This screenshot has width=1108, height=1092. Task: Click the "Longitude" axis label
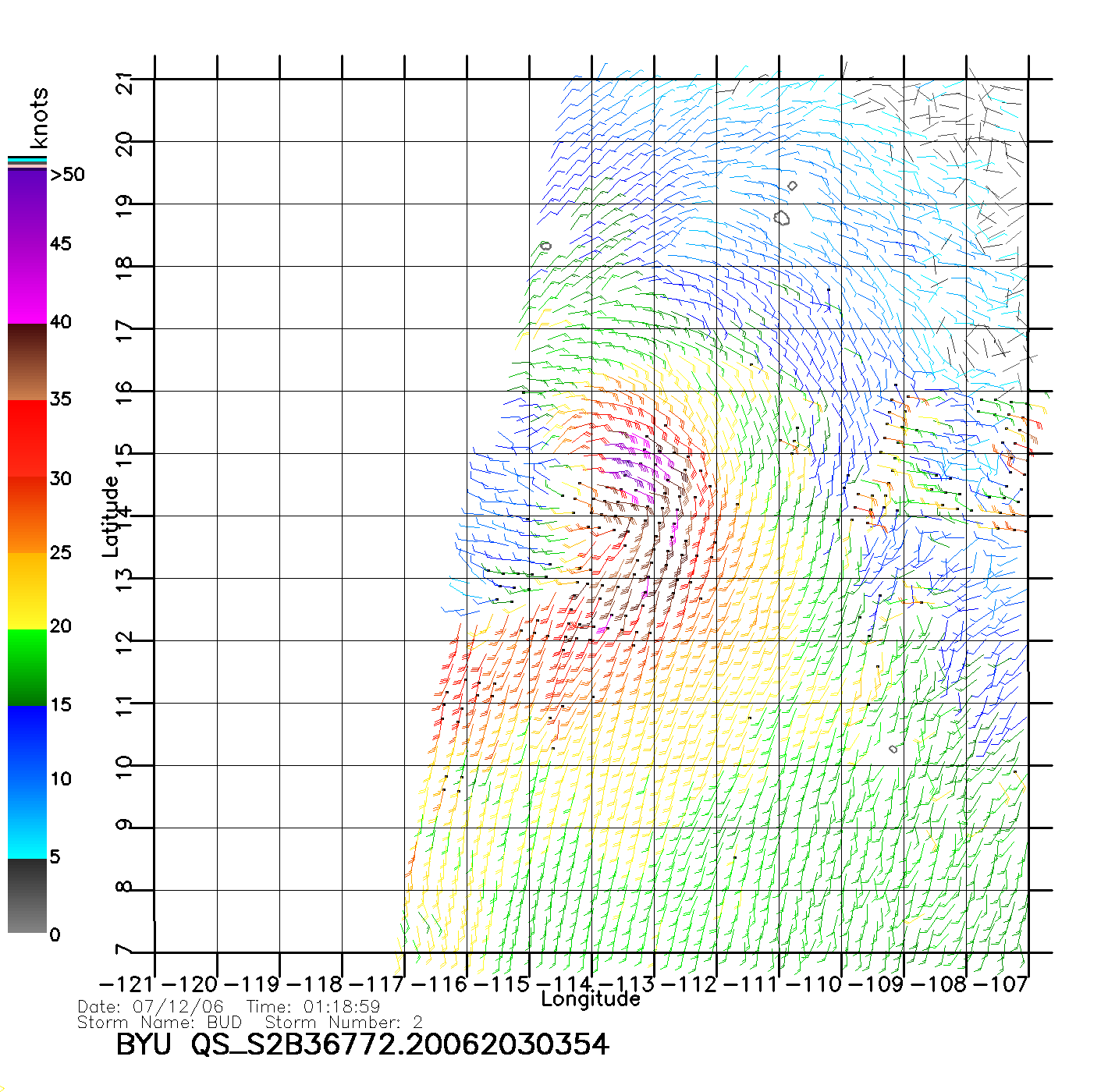pyautogui.click(x=591, y=999)
